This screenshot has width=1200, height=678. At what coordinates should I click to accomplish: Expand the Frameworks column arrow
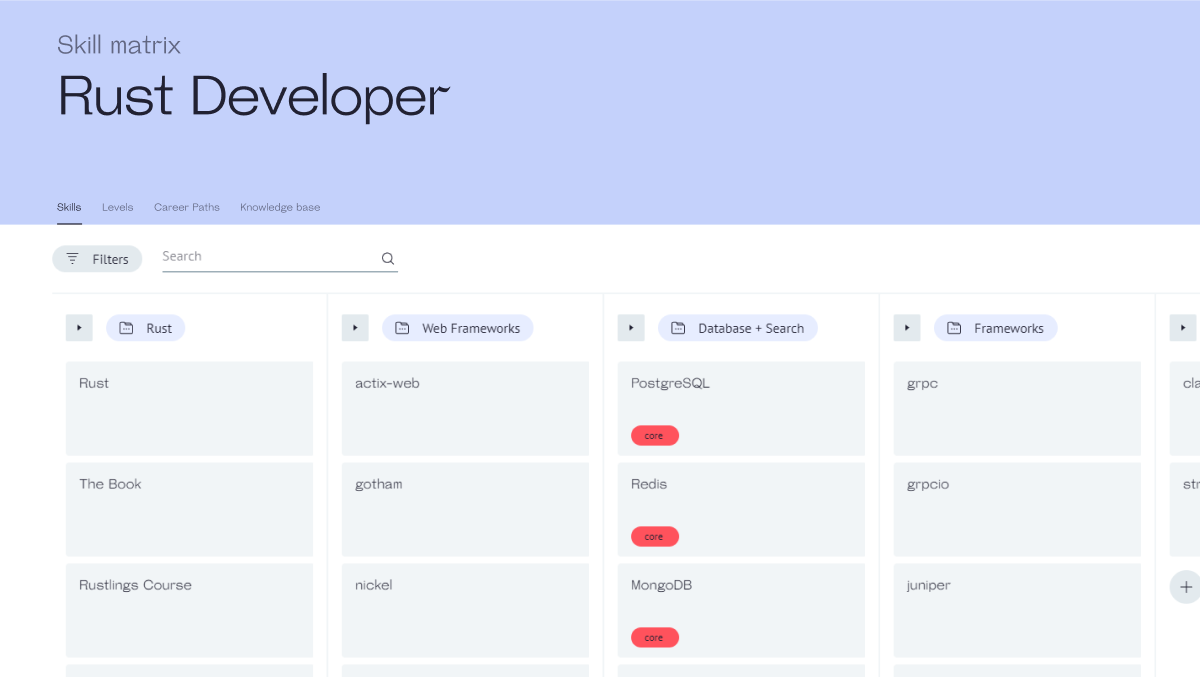tap(907, 328)
